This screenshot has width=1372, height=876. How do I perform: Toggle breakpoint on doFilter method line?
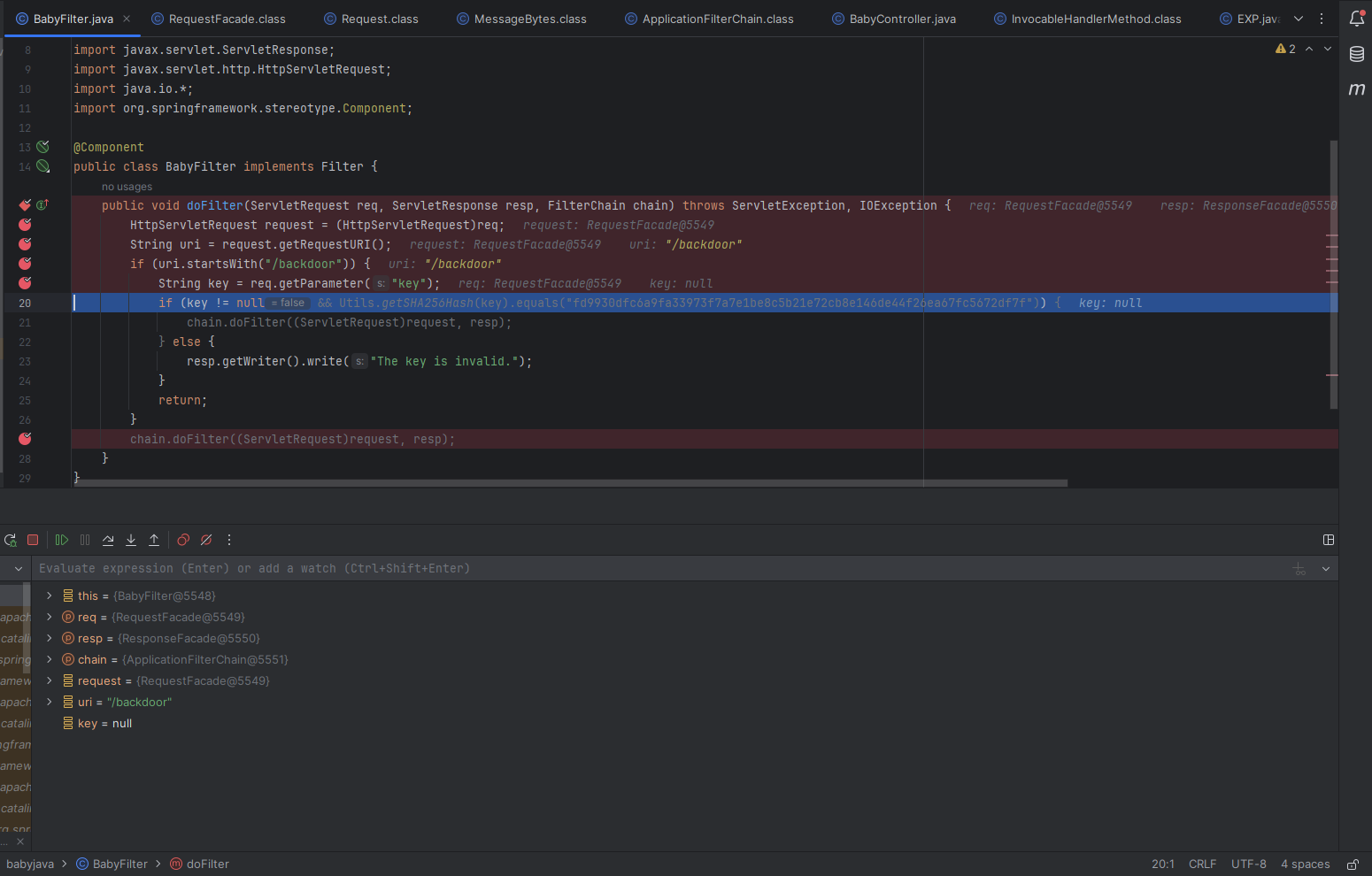pyautogui.click(x=25, y=205)
